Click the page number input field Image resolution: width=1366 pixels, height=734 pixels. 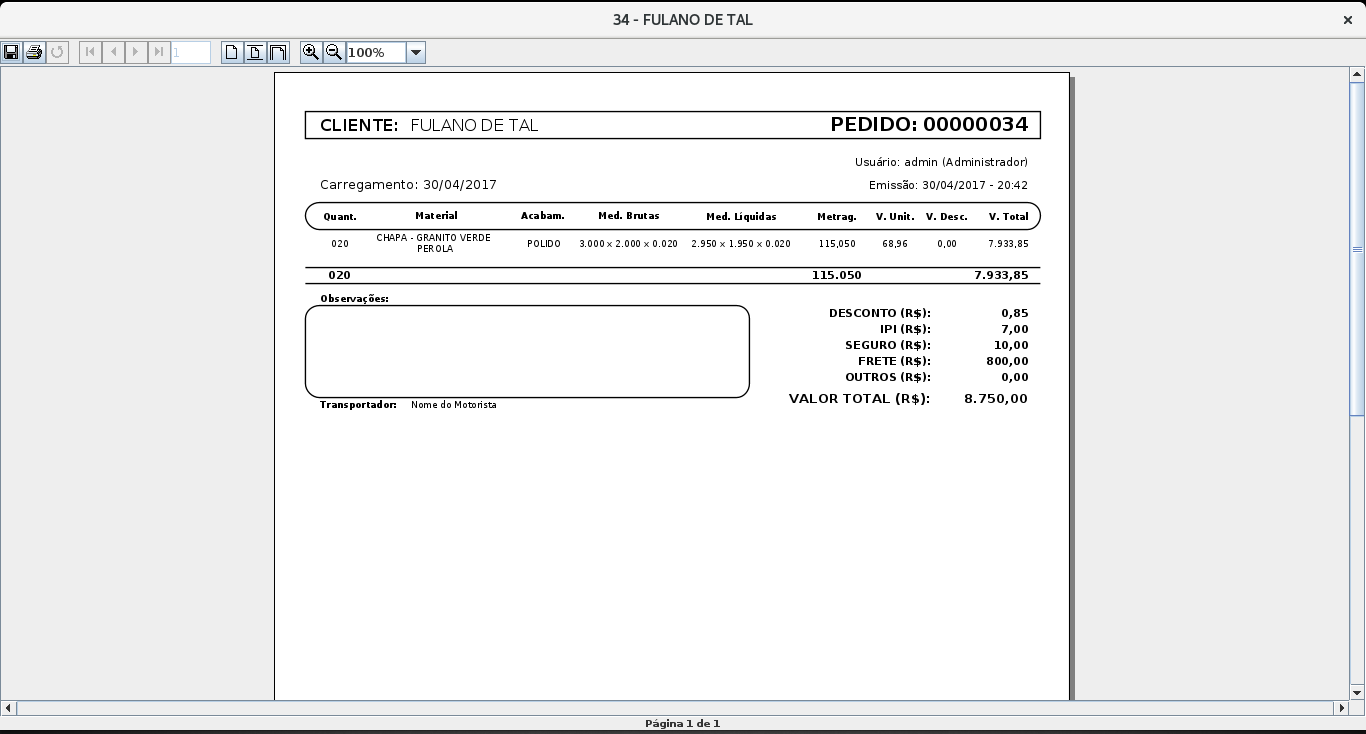(x=191, y=52)
